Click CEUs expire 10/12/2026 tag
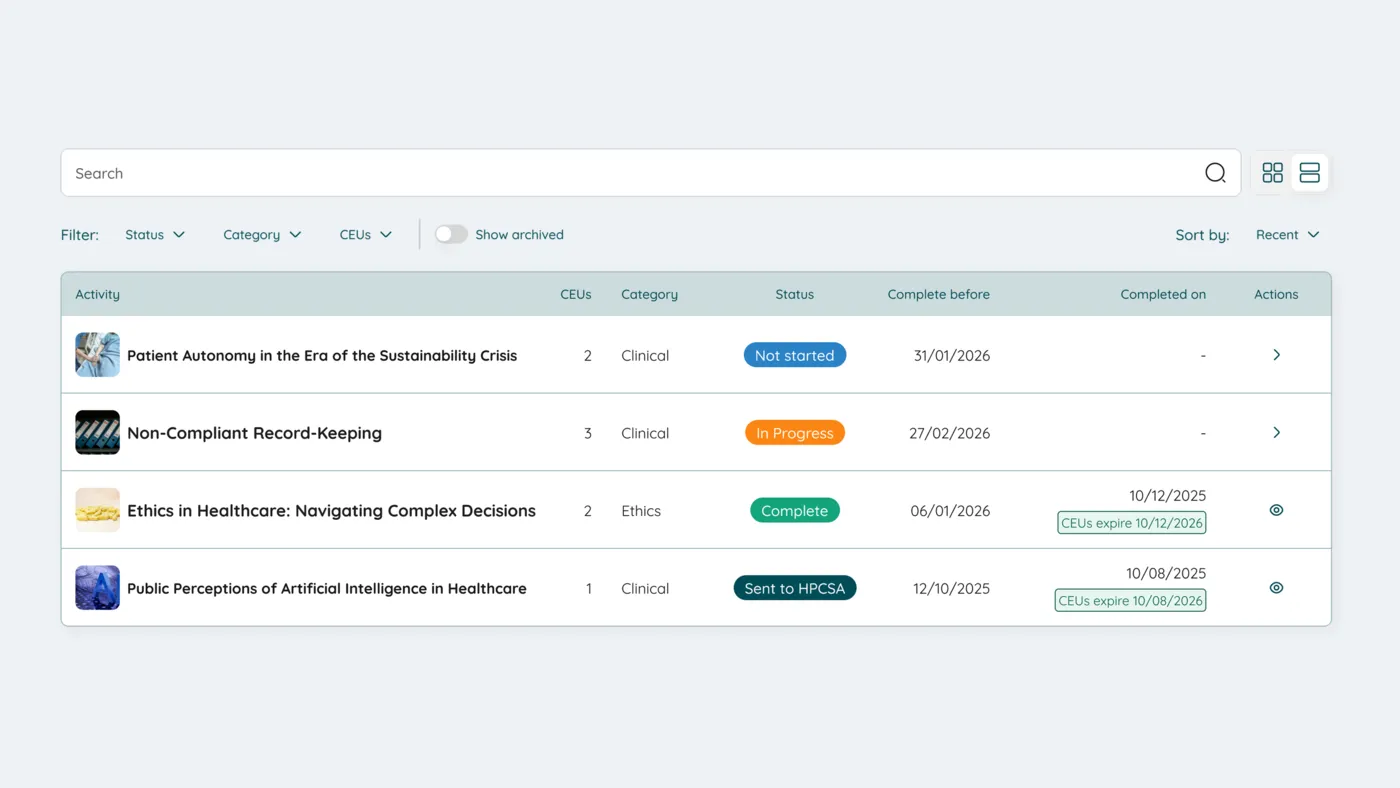The width and height of the screenshot is (1400, 788). pyautogui.click(x=1132, y=522)
